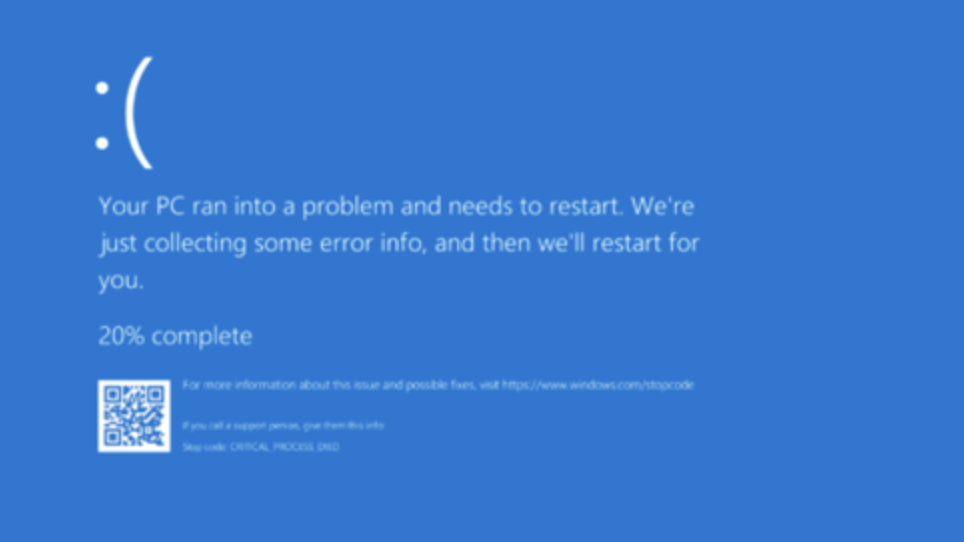Click the top-left finder square of QR code

click(113, 395)
